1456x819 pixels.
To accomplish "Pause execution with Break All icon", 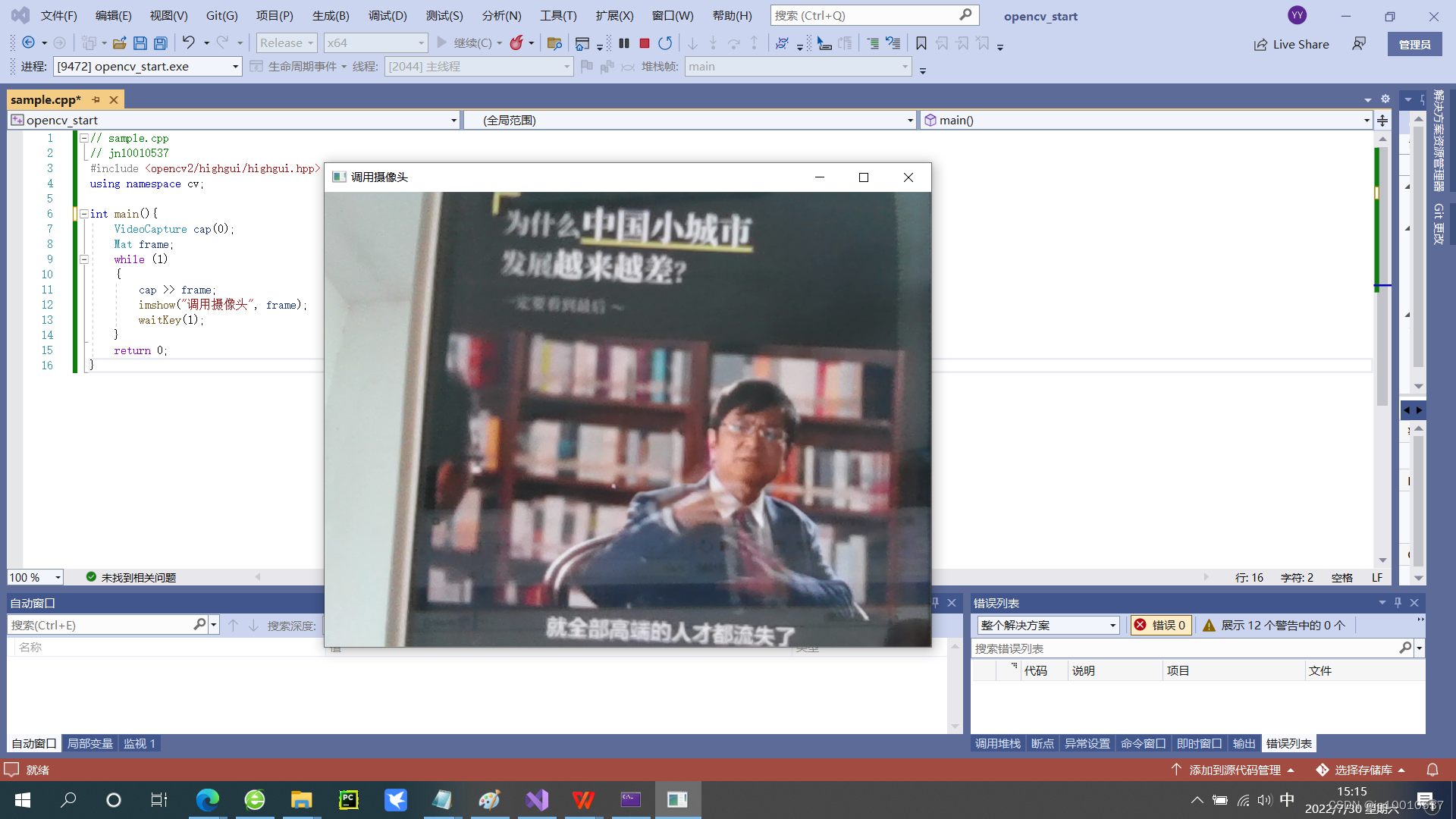I will tap(623, 43).
